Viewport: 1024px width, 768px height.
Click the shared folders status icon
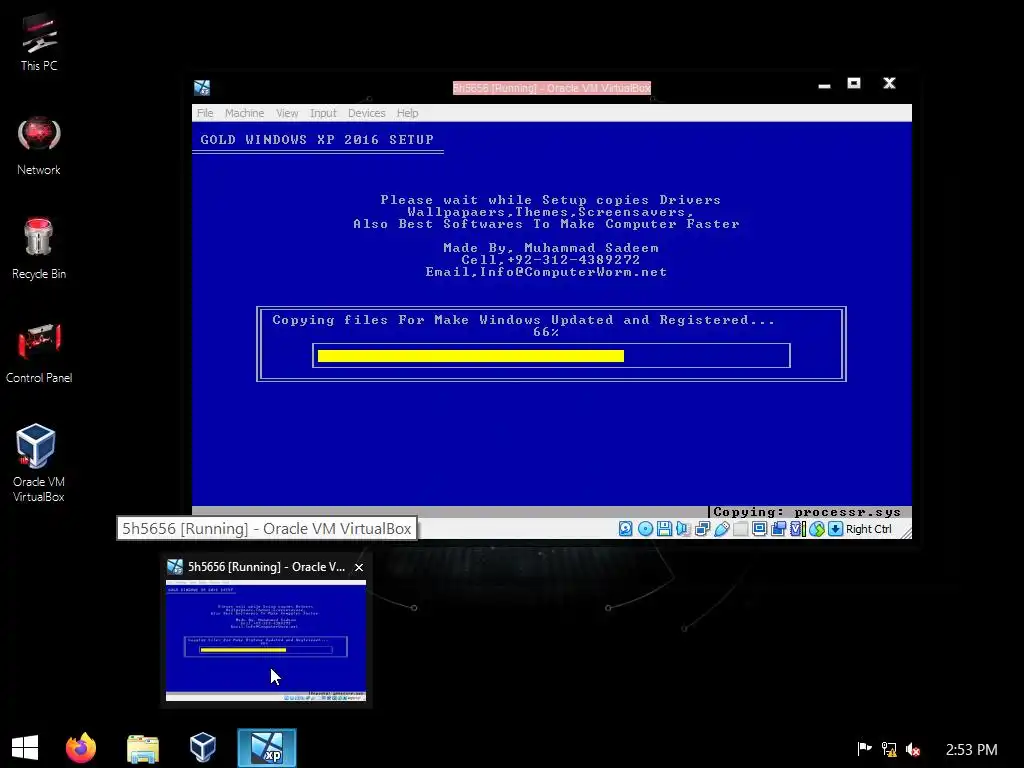(x=741, y=529)
